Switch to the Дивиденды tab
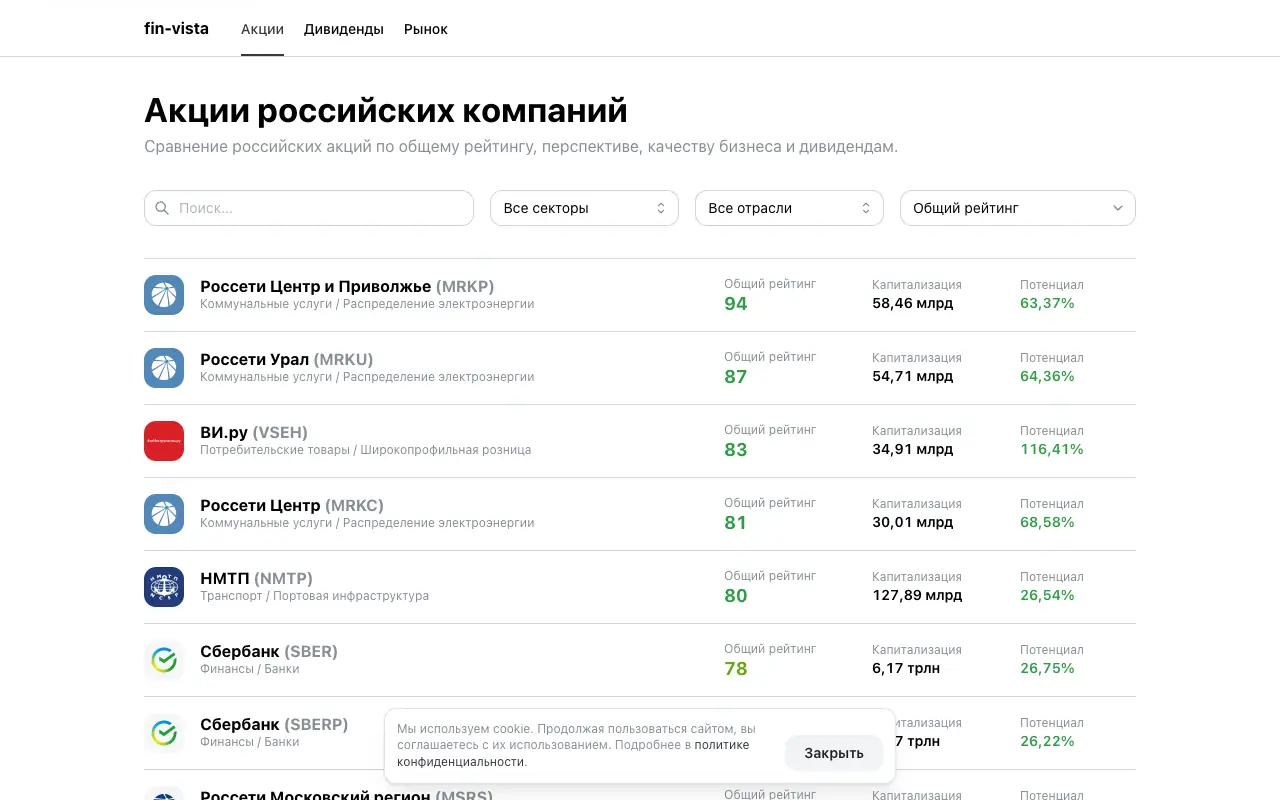This screenshot has height=800, width=1280. click(344, 29)
